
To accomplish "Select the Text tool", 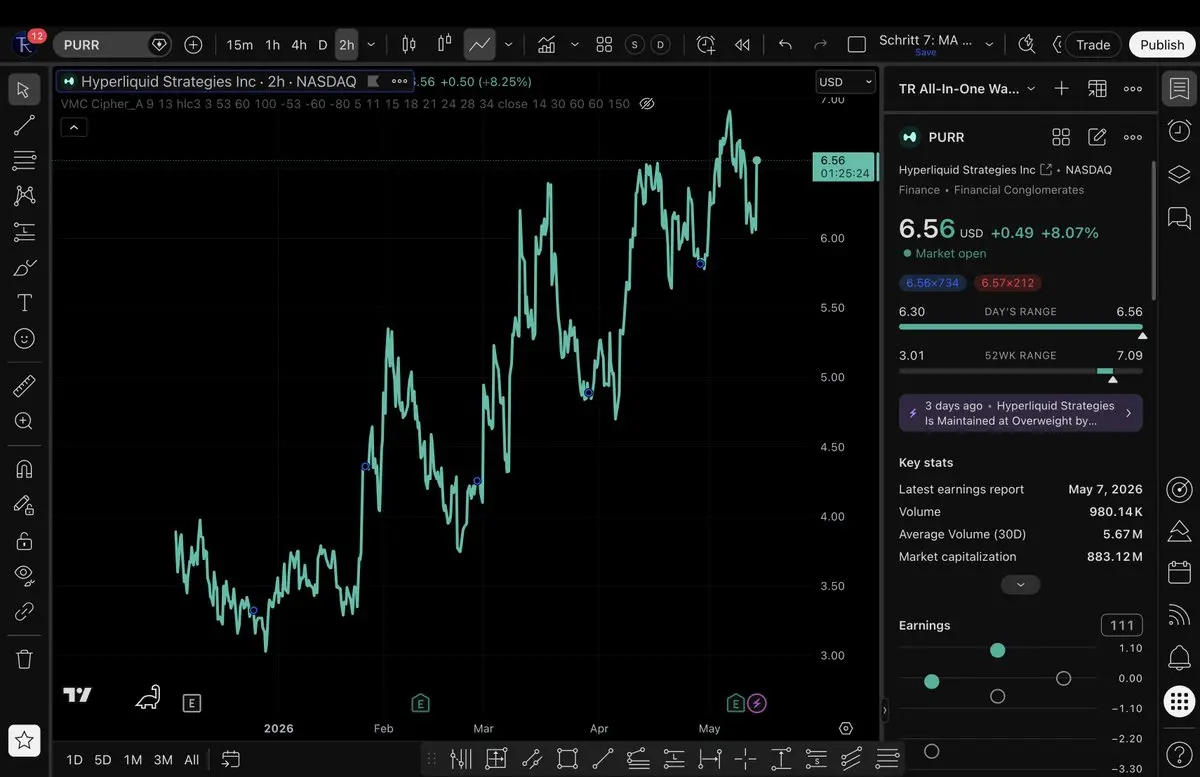I will [x=24, y=303].
